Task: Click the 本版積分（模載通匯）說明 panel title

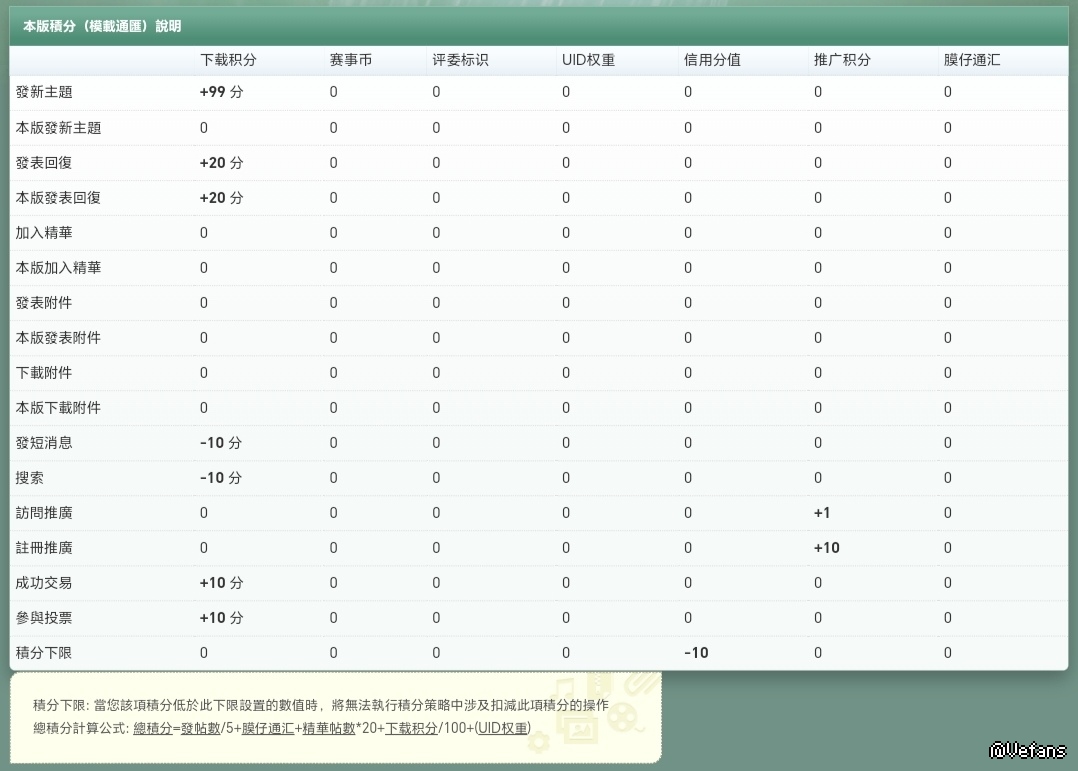Action: (x=102, y=27)
